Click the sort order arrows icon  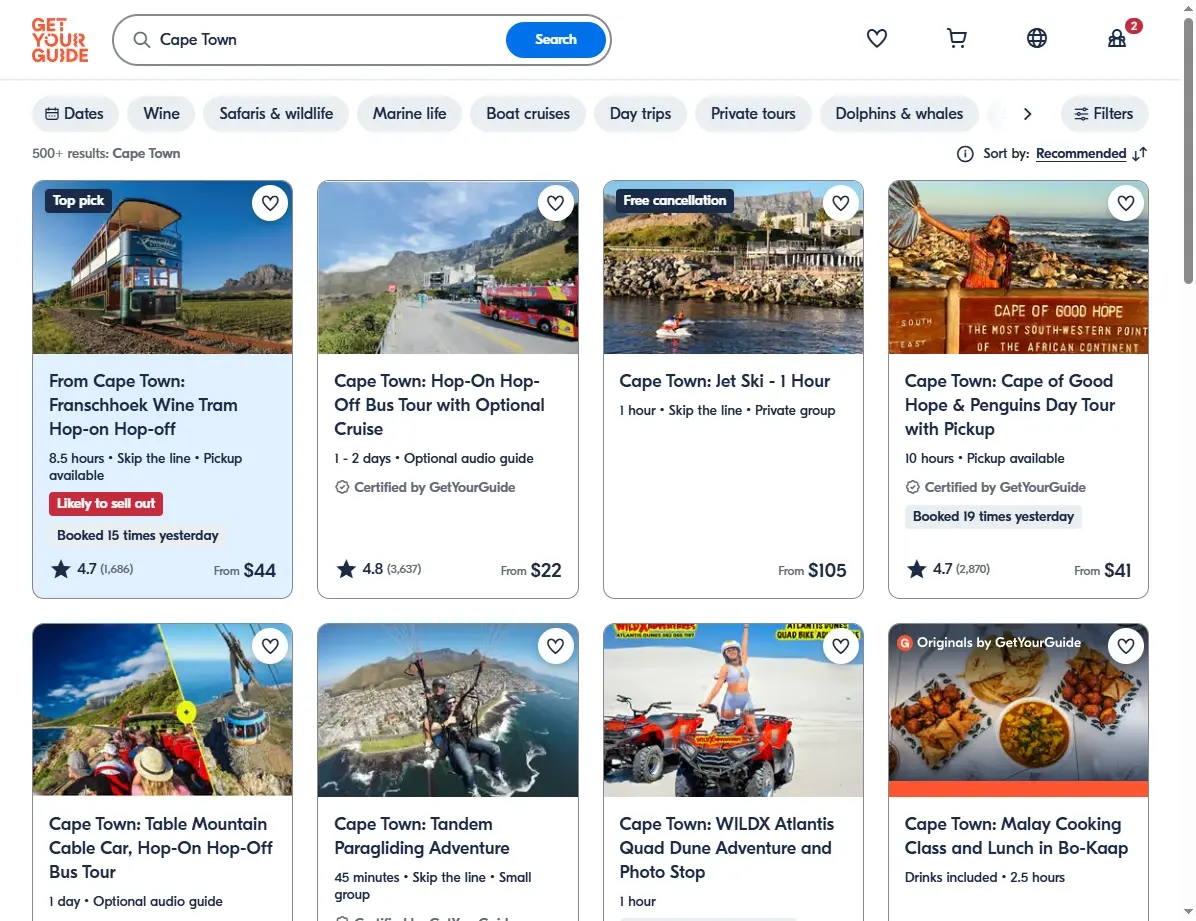point(1140,154)
